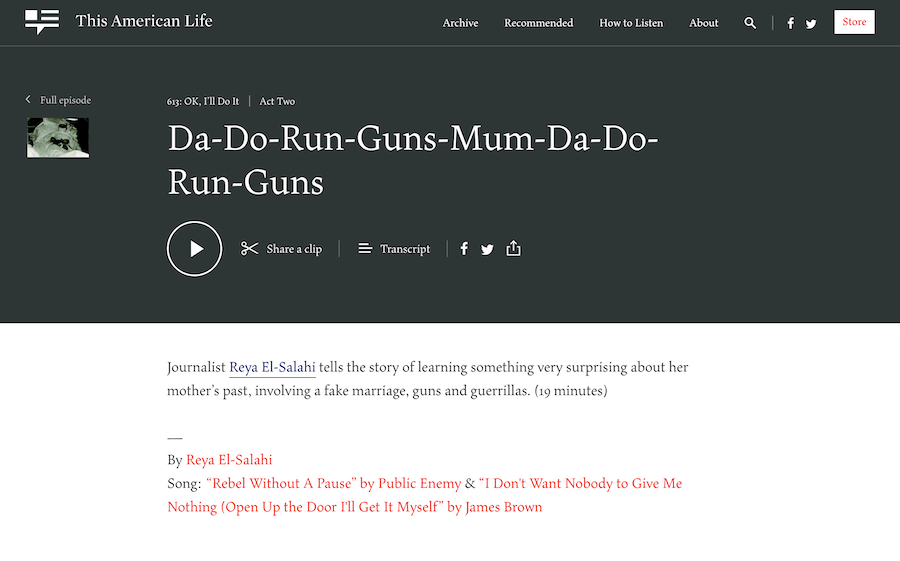Visit Twitter page from header icon
The height and width of the screenshot is (561, 900).
point(810,24)
